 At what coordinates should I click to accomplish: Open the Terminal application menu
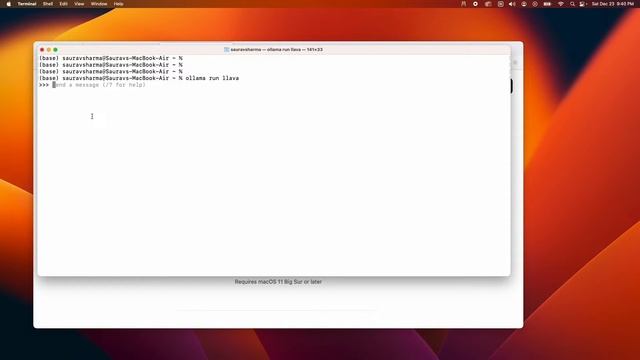(27, 4)
